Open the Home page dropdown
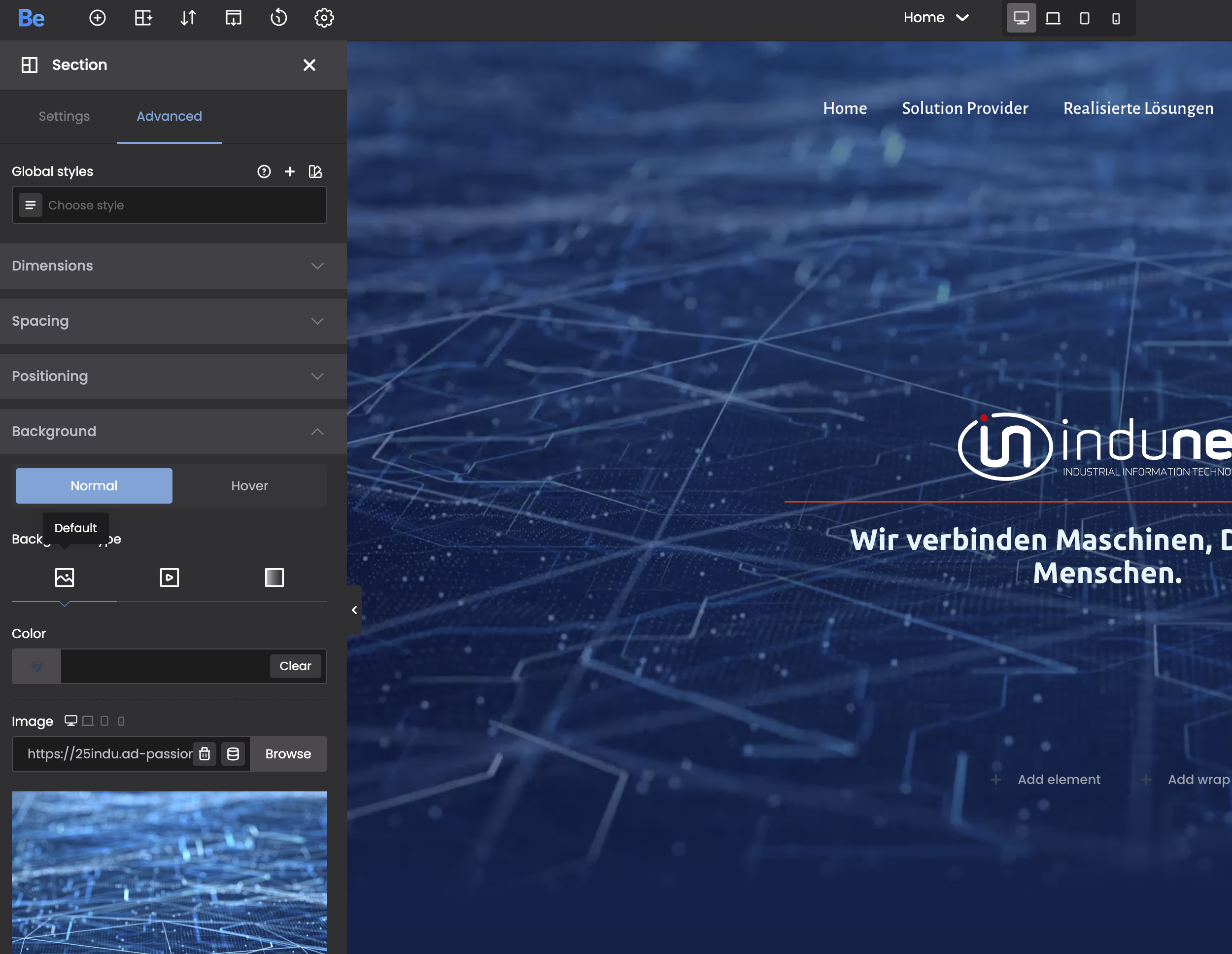The width and height of the screenshot is (1232, 954). (x=935, y=18)
